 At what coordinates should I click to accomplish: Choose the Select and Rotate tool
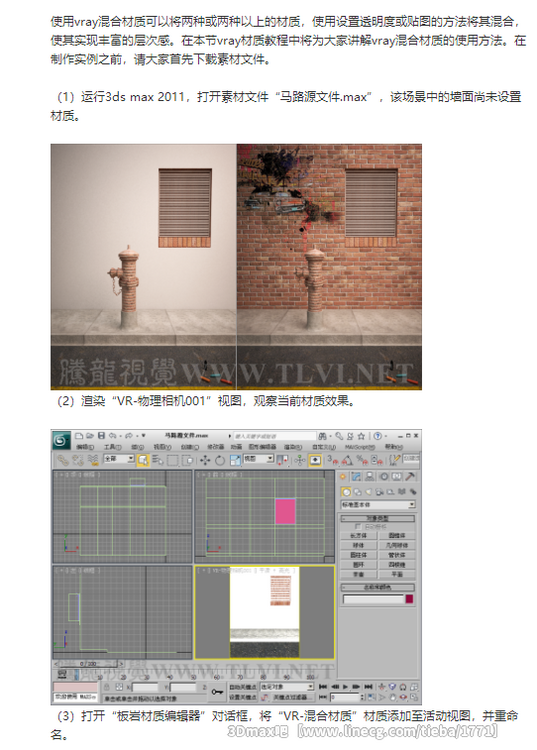(x=220, y=460)
